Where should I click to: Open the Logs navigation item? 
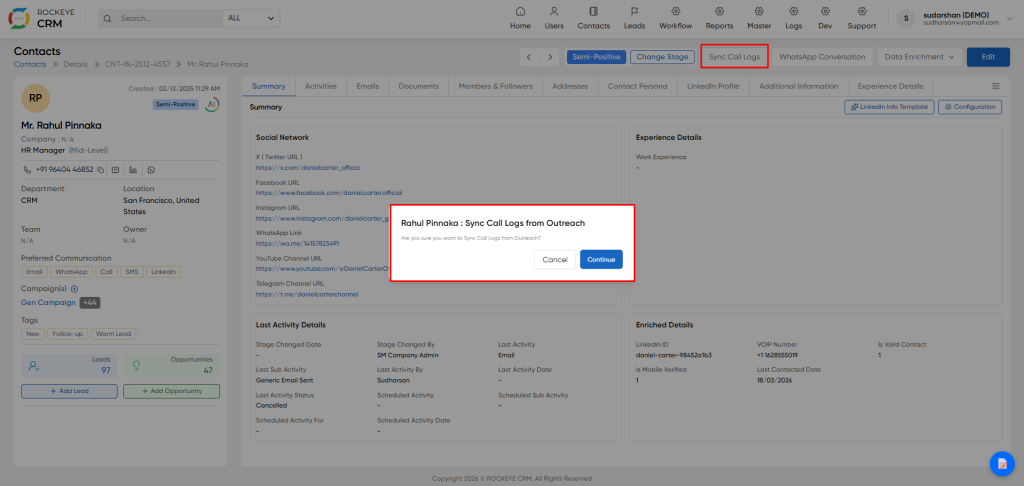point(793,18)
